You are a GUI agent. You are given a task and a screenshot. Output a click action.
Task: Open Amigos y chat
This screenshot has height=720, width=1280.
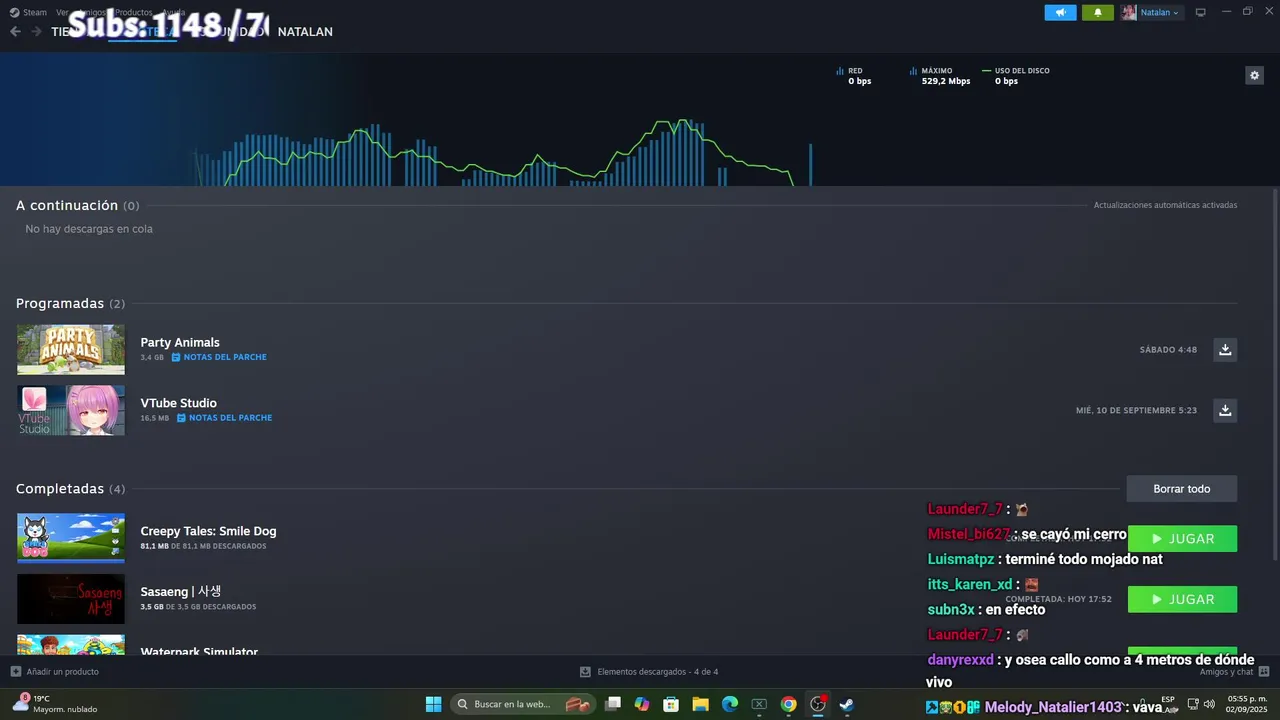click(x=1234, y=672)
